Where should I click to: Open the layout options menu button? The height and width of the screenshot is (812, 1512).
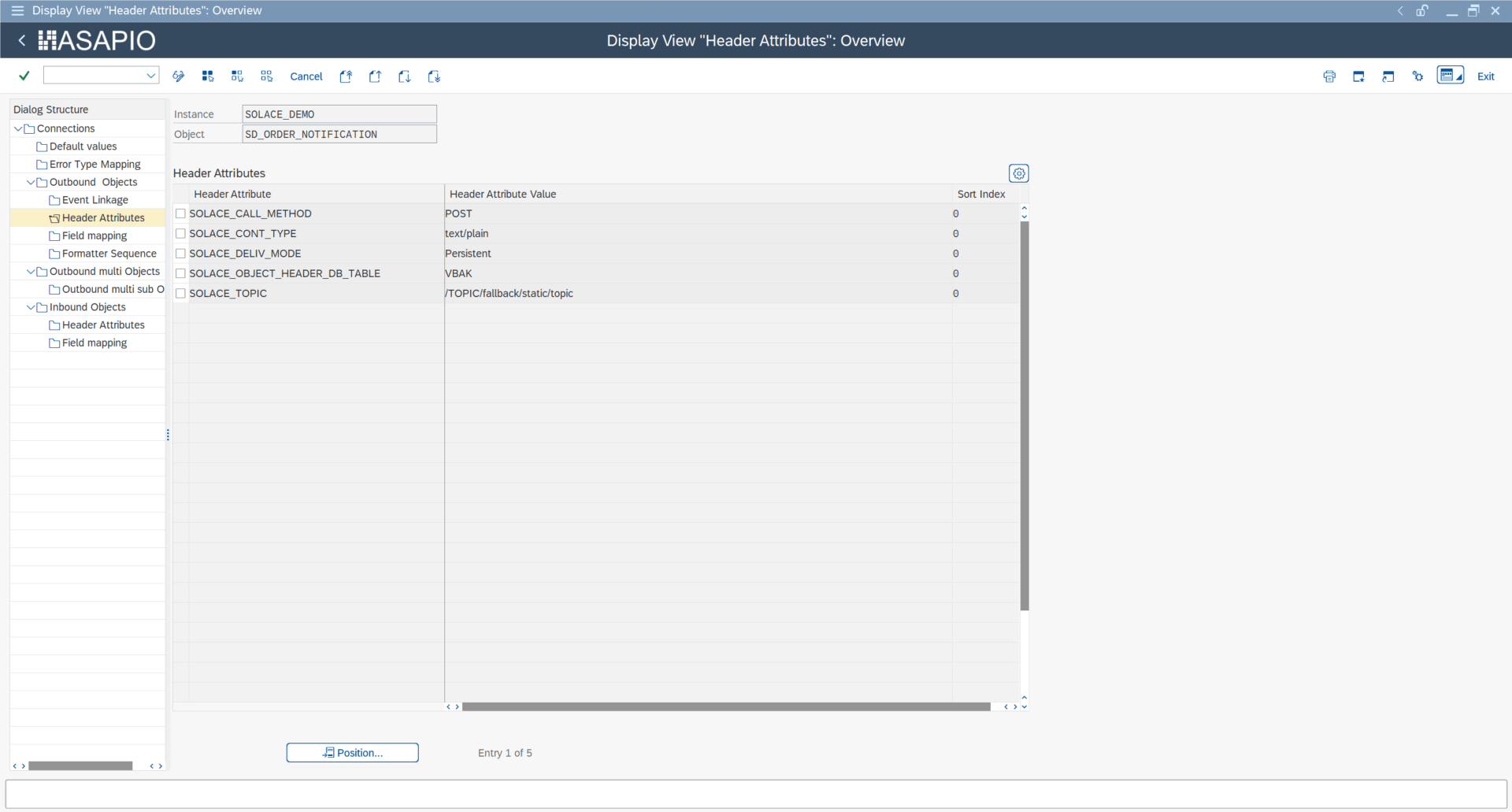point(1451,76)
